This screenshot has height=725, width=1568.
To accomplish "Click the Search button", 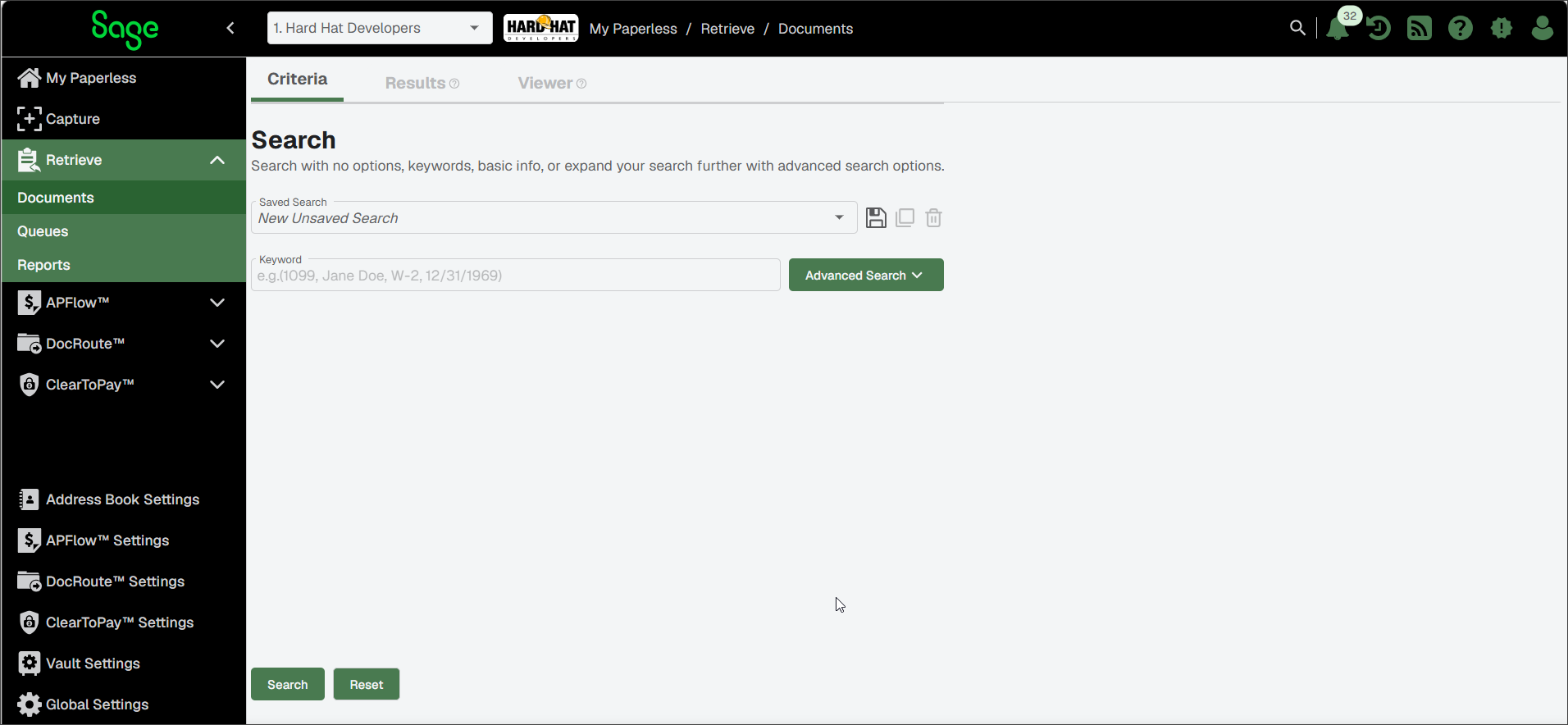I will (x=288, y=684).
